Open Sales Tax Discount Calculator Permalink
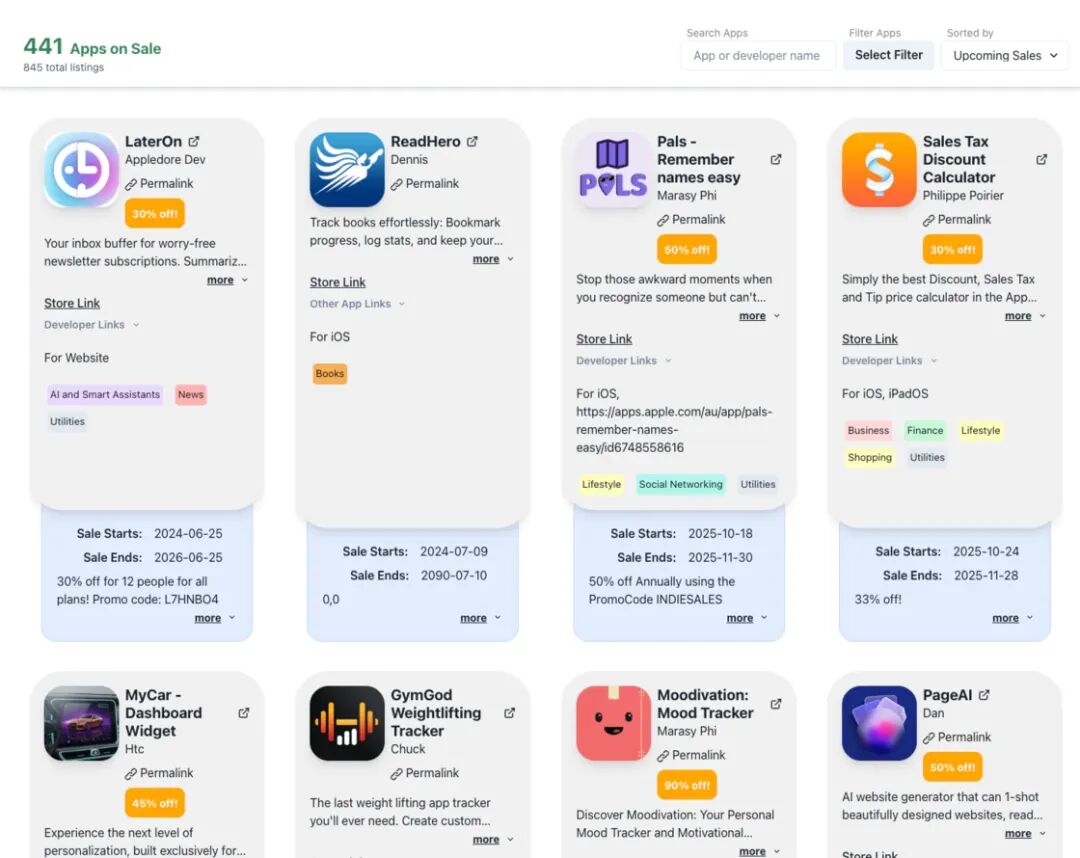The image size is (1080, 858). click(957, 220)
